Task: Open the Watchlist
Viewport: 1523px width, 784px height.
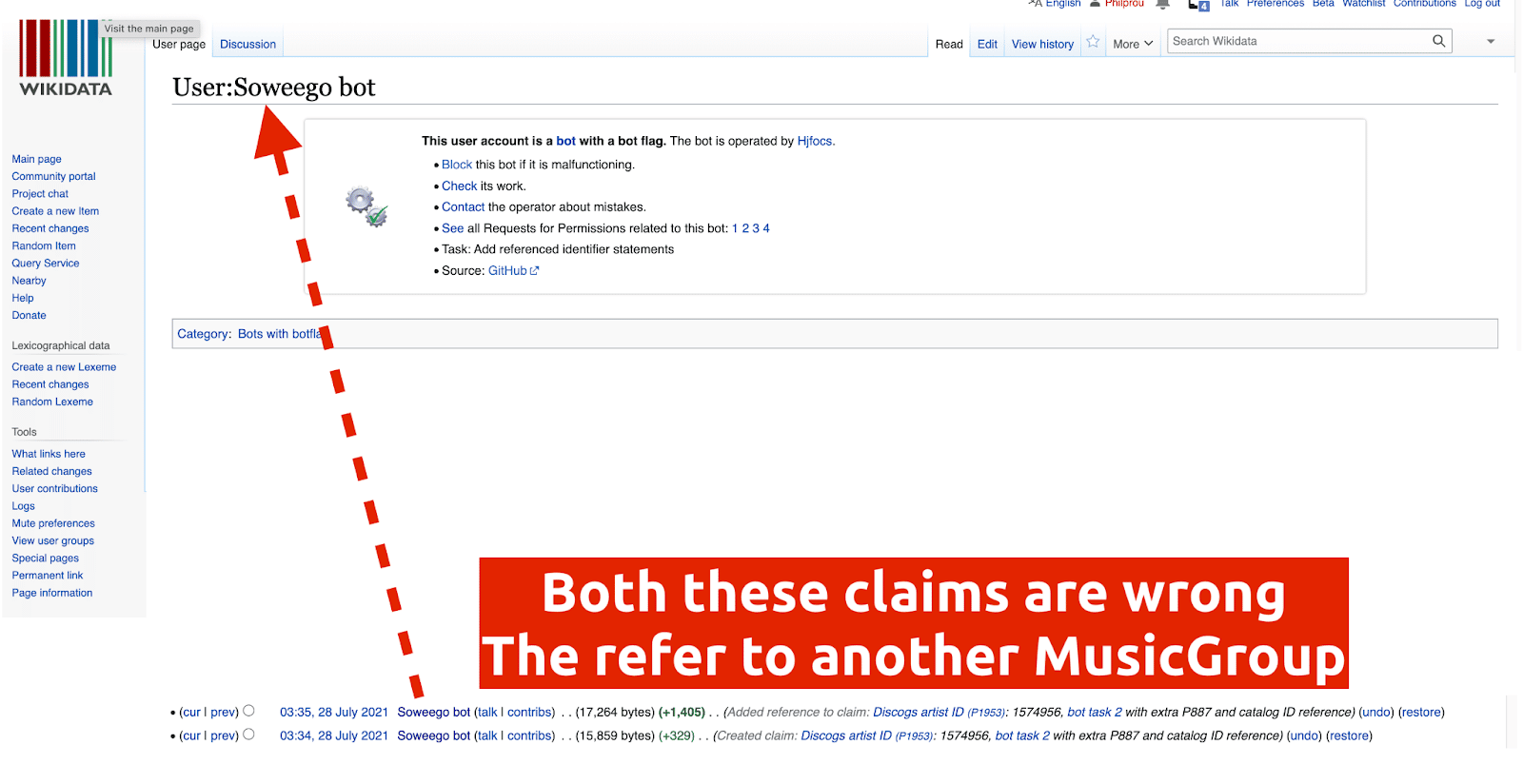Action: tap(1364, 4)
